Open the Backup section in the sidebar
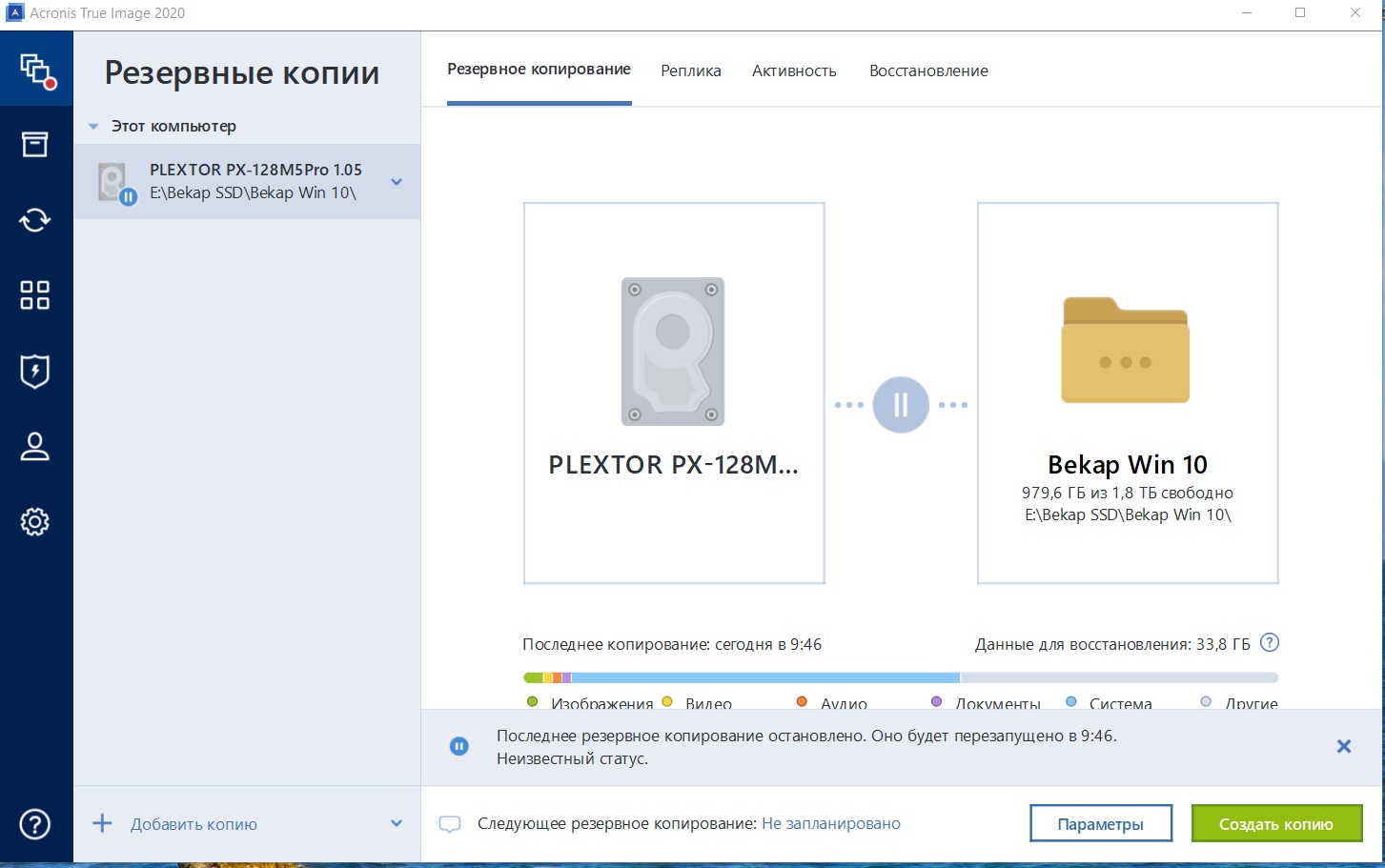Screen dimensions: 1385x868 (36, 70)
